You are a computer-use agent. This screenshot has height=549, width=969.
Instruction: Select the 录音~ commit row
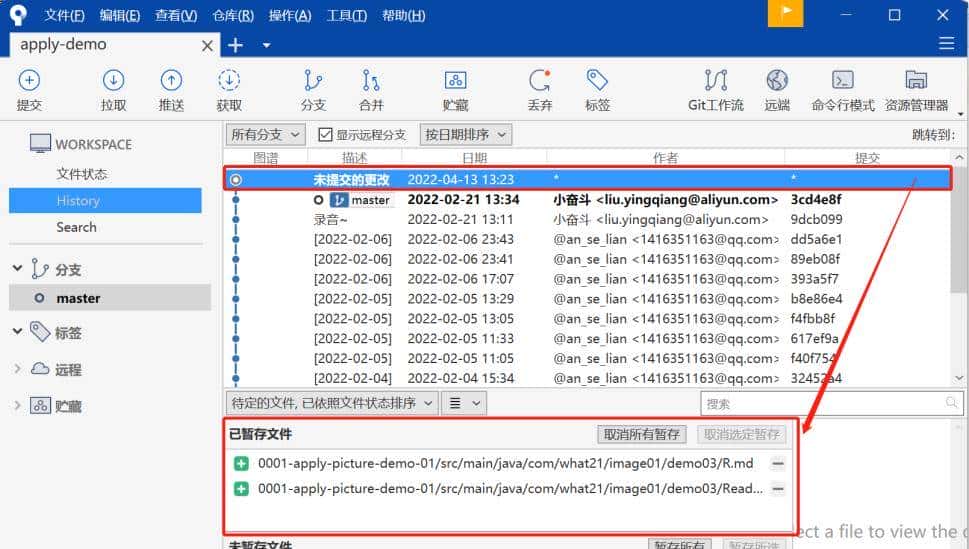(587, 219)
